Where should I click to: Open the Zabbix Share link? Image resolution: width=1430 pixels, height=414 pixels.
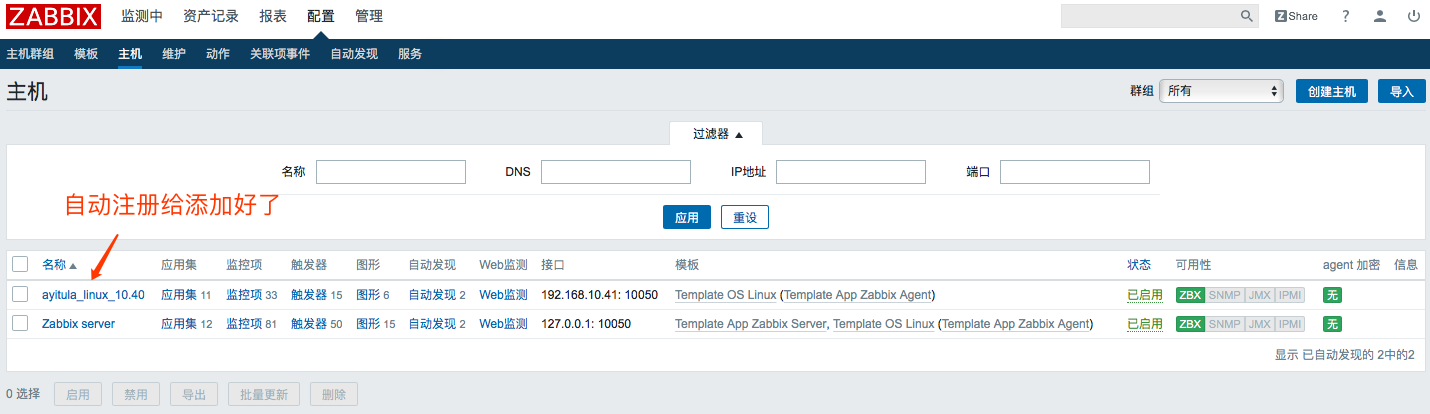(1296, 16)
